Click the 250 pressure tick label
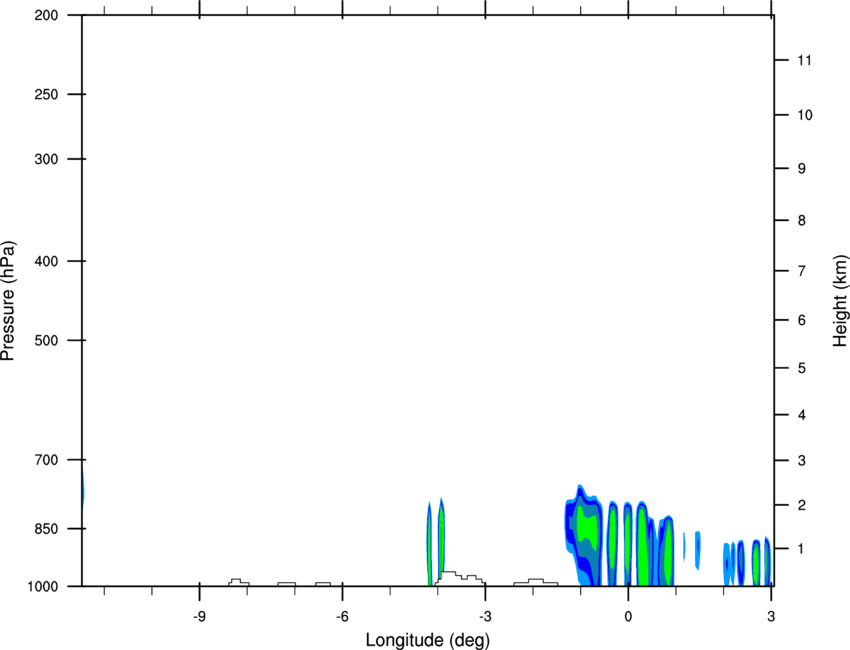The height and width of the screenshot is (650, 850). pos(46,94)
